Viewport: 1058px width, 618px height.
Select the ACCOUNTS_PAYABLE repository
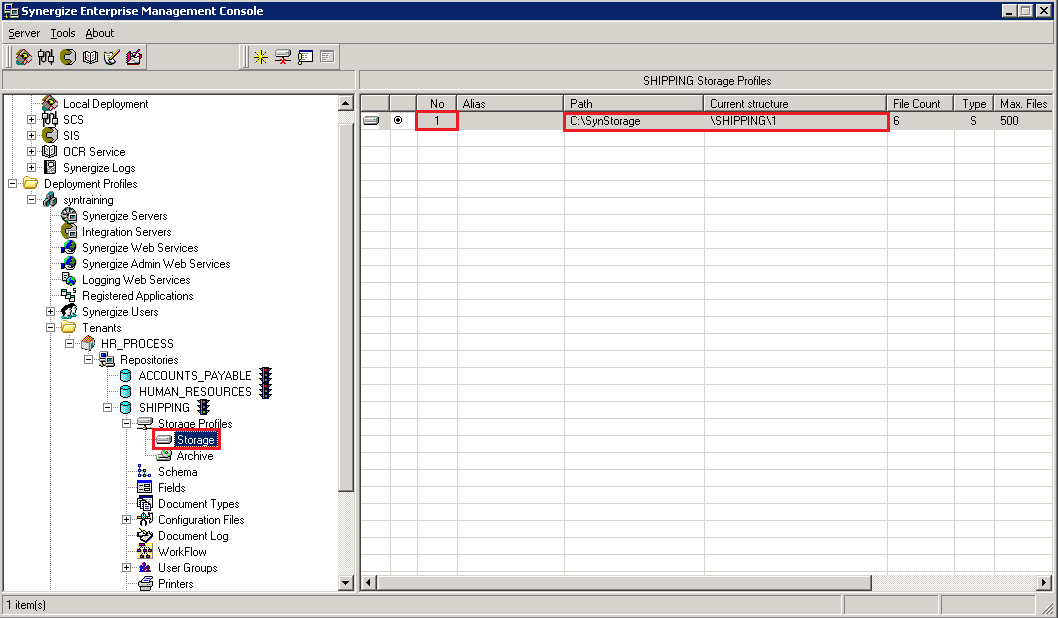pyautogui.click(x=195, y=376)
